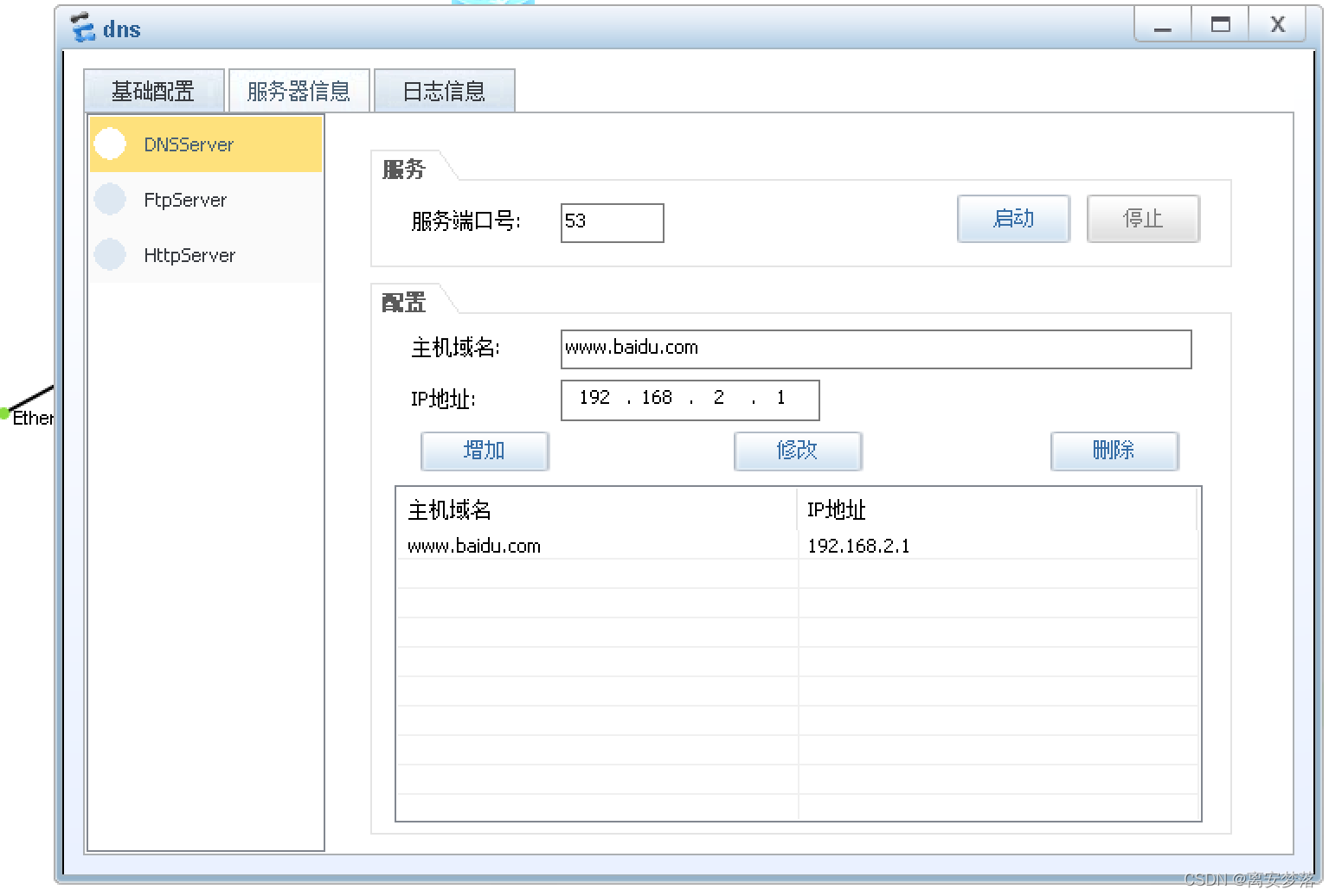Select the www.baidu.com table cell
Screen dimensions: 1329x896
pos(597,546)
